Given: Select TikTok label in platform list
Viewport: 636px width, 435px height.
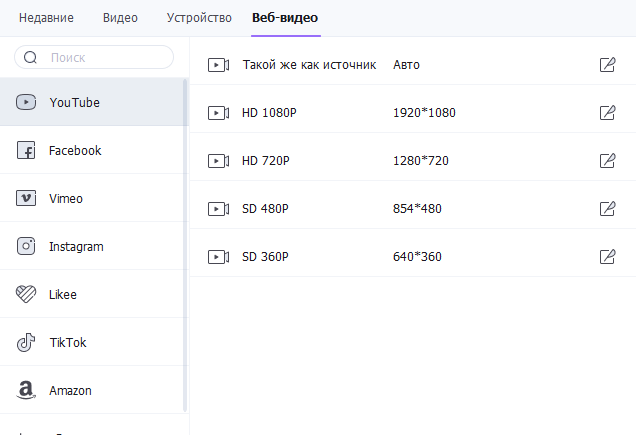Looking at the screenshot, I should click(68, 342).
